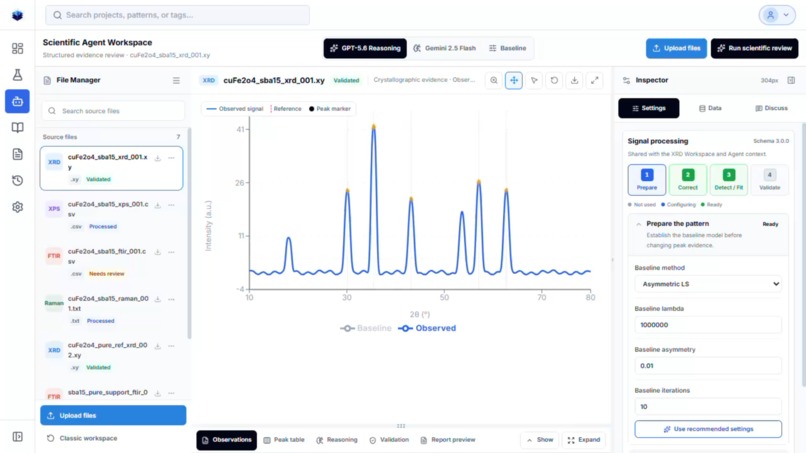
Task: Expand the bottom panel with Expand button
Action: (x=584, y=440)
